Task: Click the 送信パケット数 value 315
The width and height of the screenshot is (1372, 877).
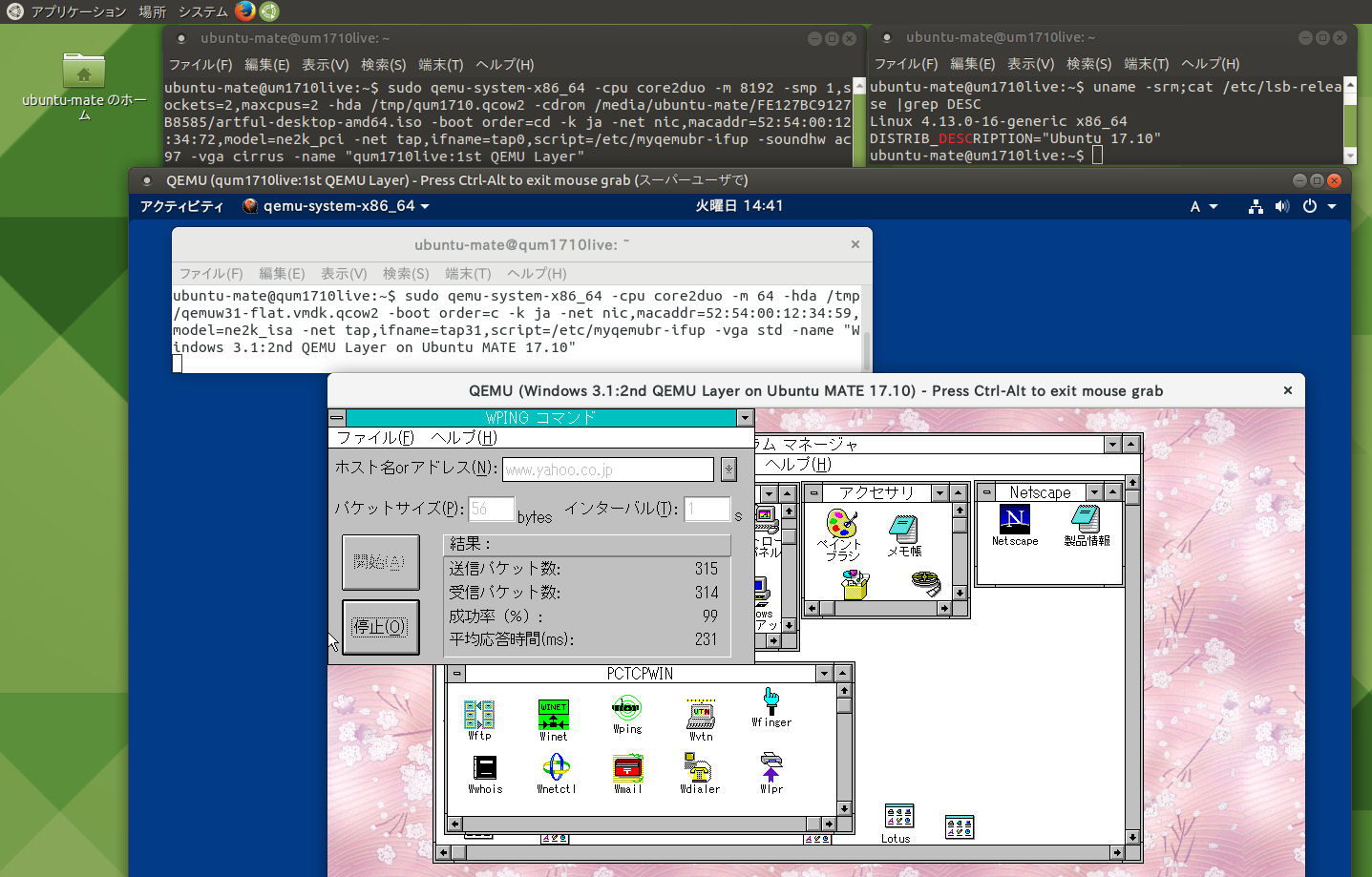Action: coord(707,569)
